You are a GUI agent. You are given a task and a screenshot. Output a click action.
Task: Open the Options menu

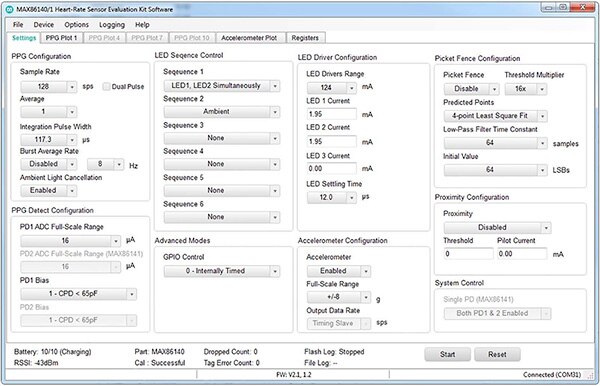click(77, 24)
